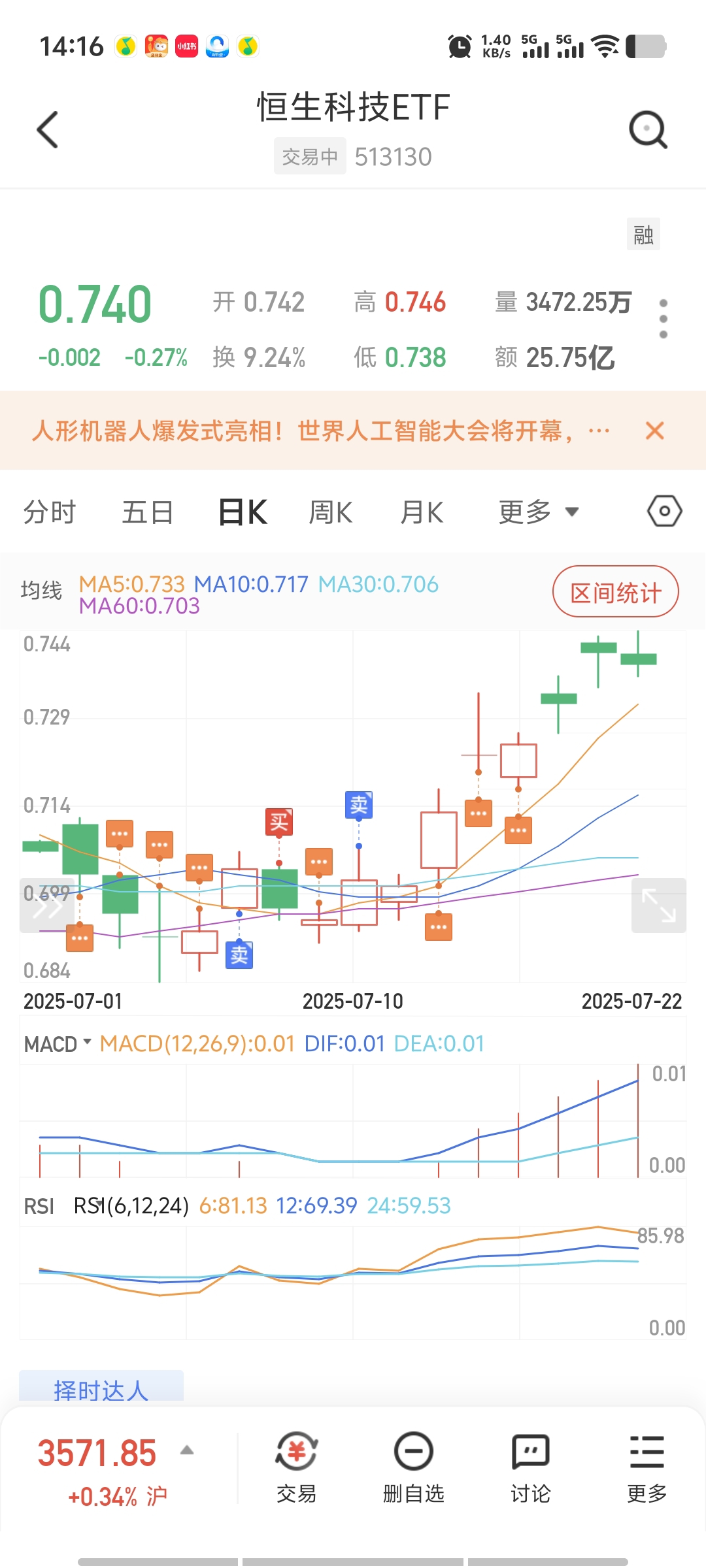The image size is (706, 1568).
Task: Tap the Xiaohongshu notification icon in status bar
Action: point(186,46)
